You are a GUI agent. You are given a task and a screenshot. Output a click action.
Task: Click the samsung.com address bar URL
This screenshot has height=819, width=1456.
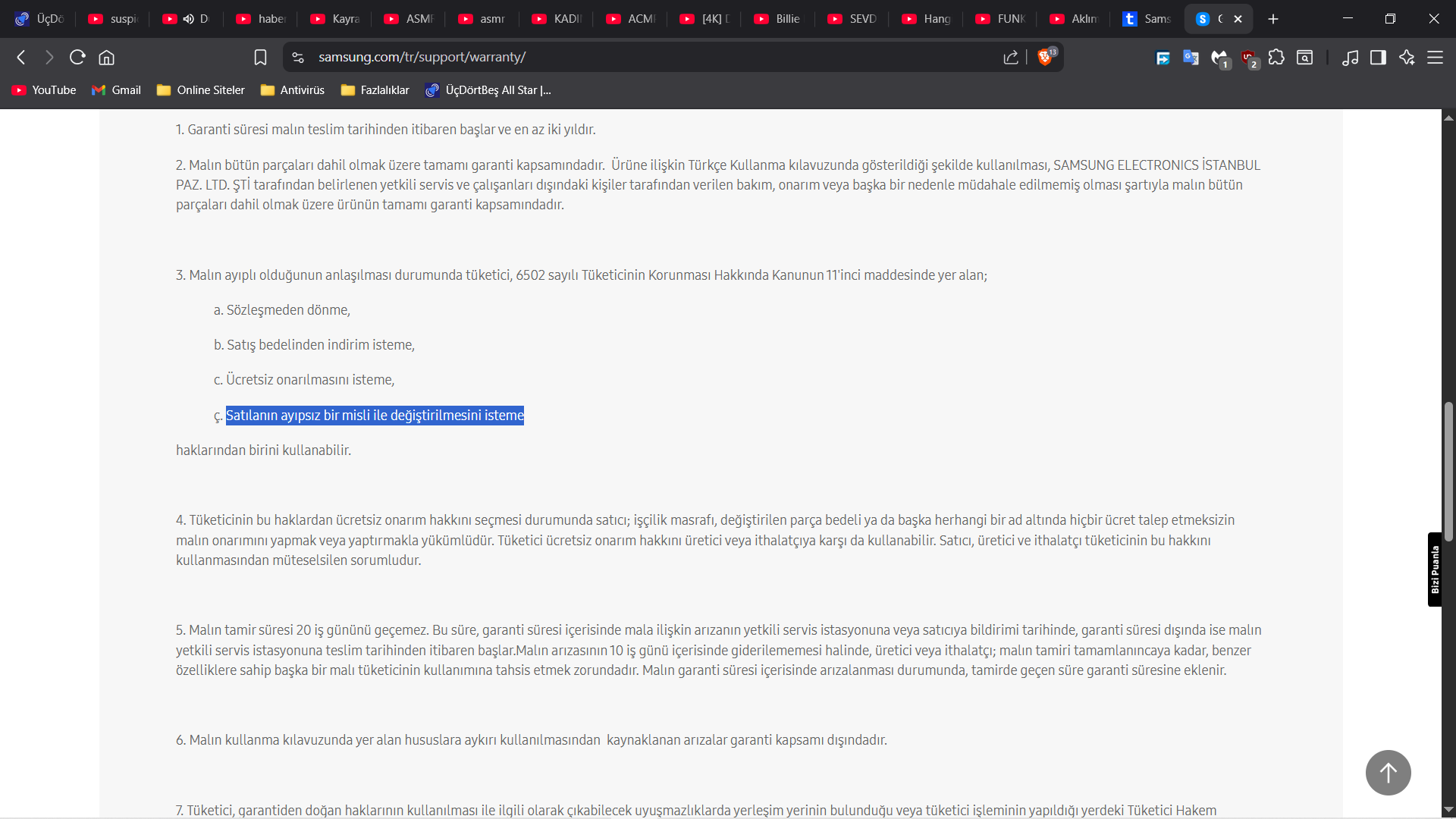point(422,57)
